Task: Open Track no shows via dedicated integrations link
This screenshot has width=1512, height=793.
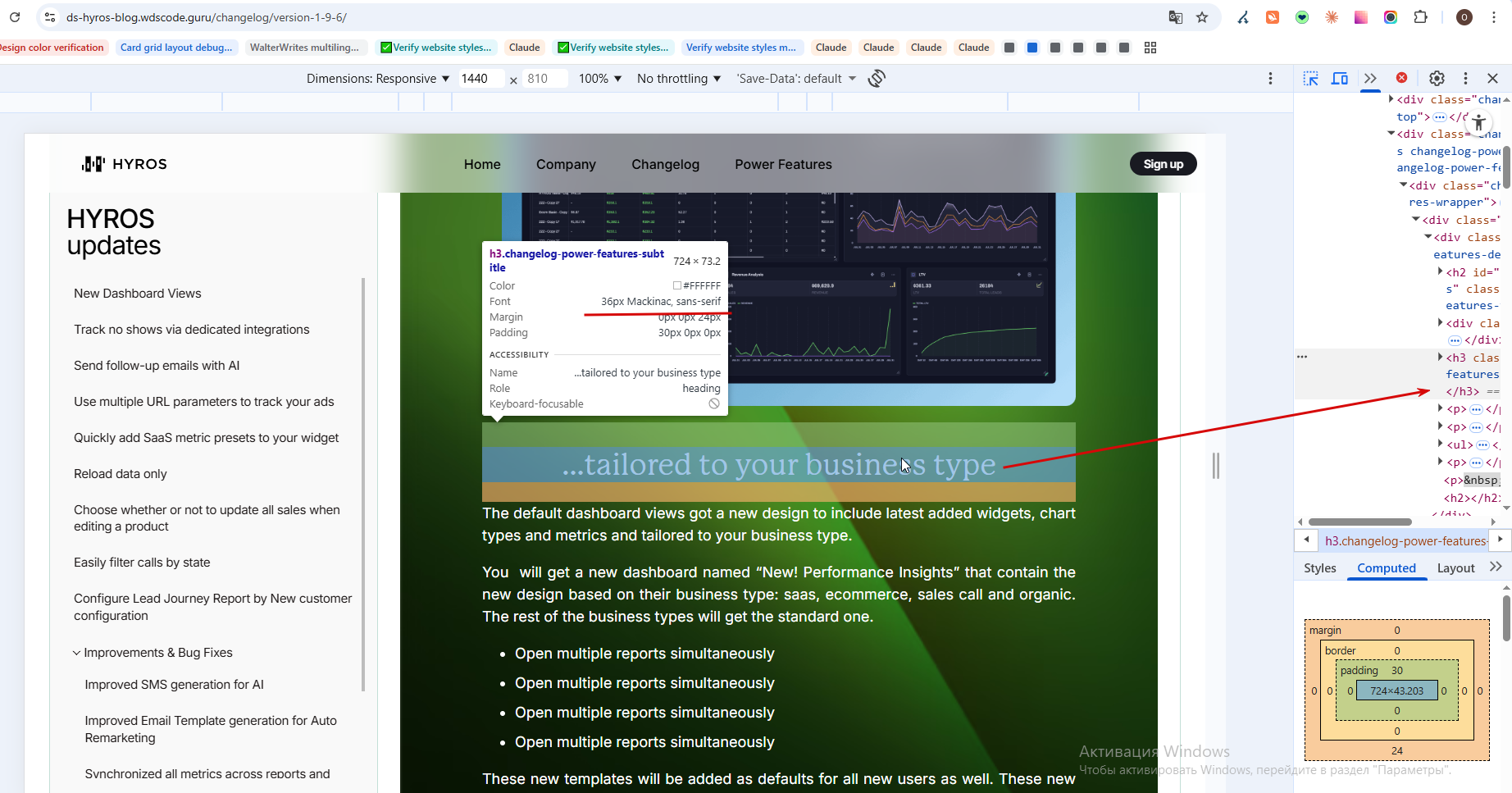Action: tap(192, 330)
